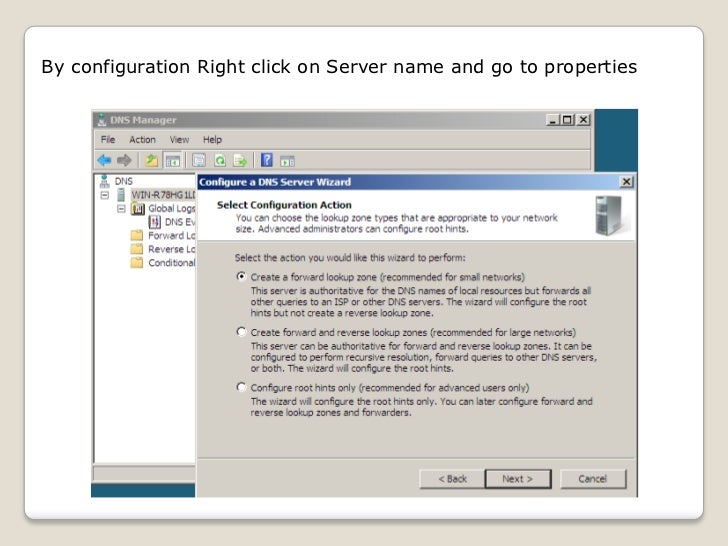The width and height of the screenshot is (728, 546).
Task: Toggle the Show/Hide Action Pane icon
Action: 287,162
